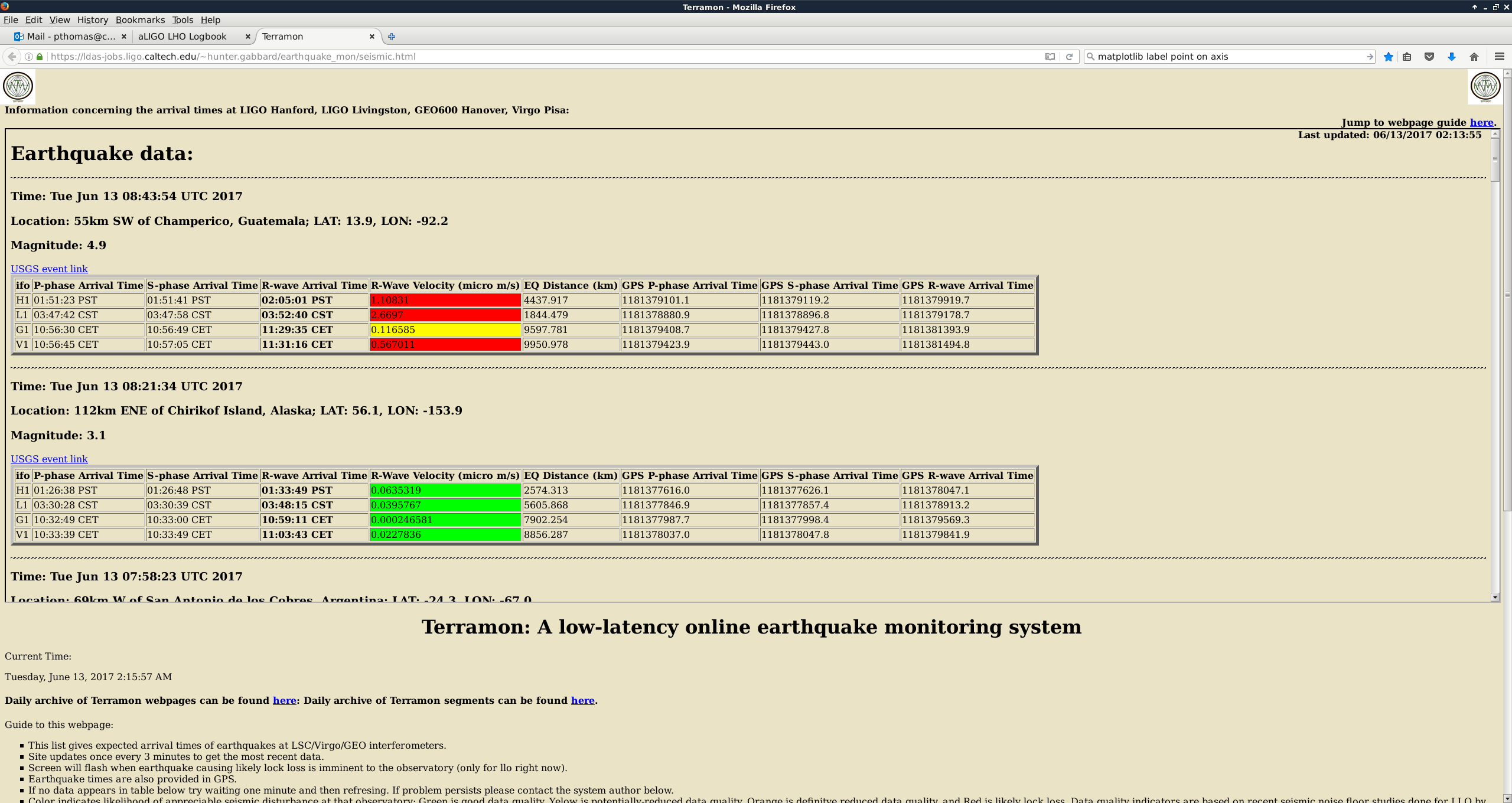Click 'Magnitude: 4.9' text

(58, 245)
